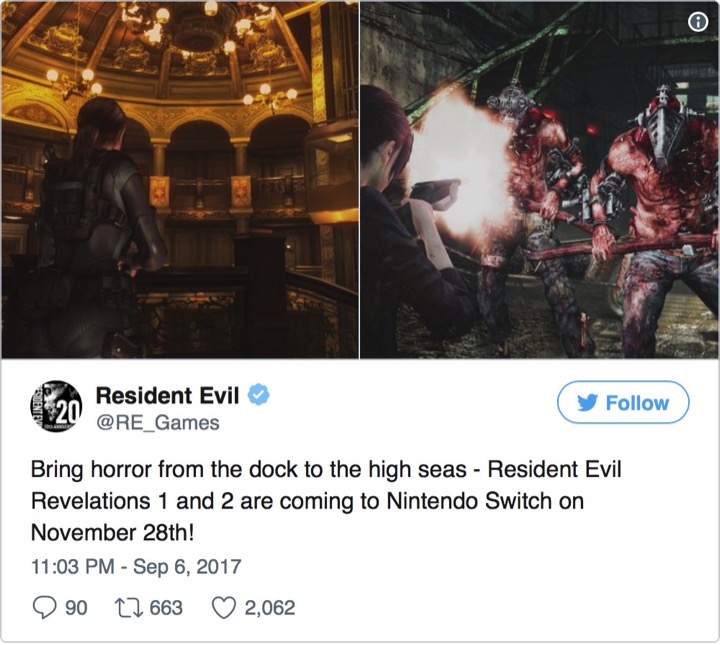720x645 pixels.
Task: Open the Resident Evil display name
Action: [x=168, y=395]
